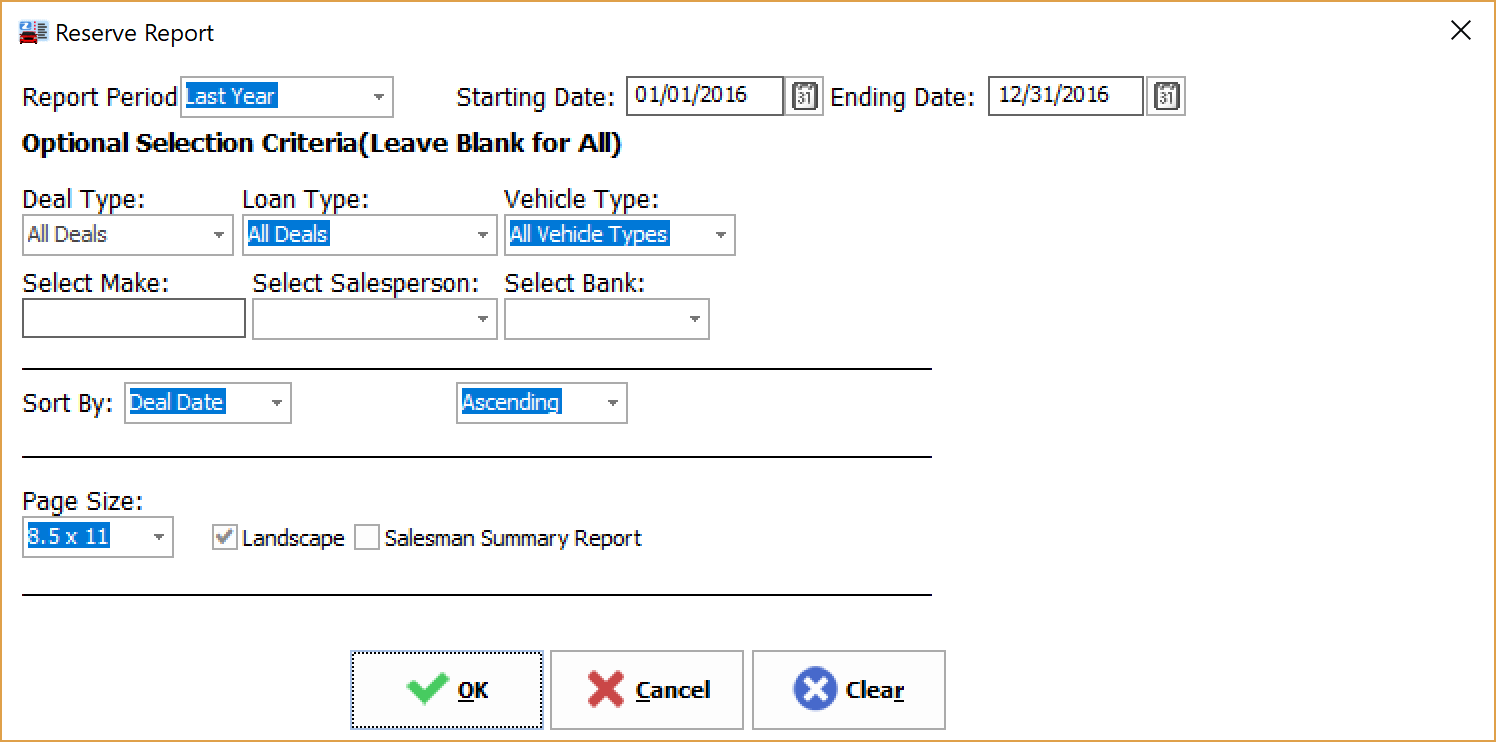Open the Page Size dropdown
1496x742 pixels.
pyautogui.click(x=159, y=537)
